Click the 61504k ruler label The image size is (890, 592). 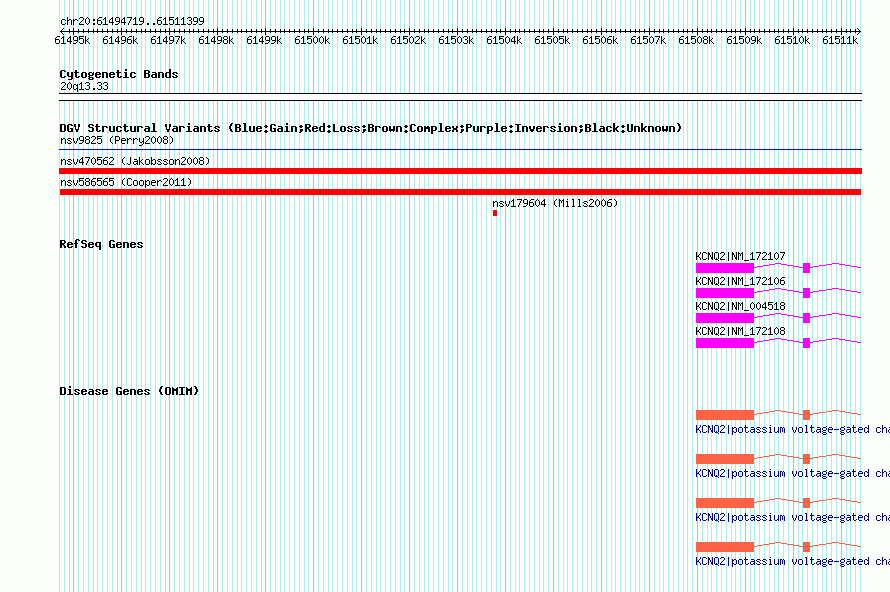[x=504, y=40]
